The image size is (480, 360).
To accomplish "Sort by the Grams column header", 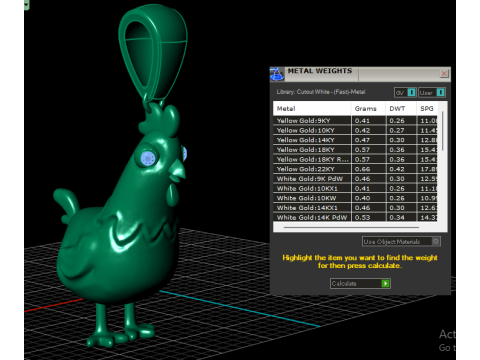I will [368, 108].
